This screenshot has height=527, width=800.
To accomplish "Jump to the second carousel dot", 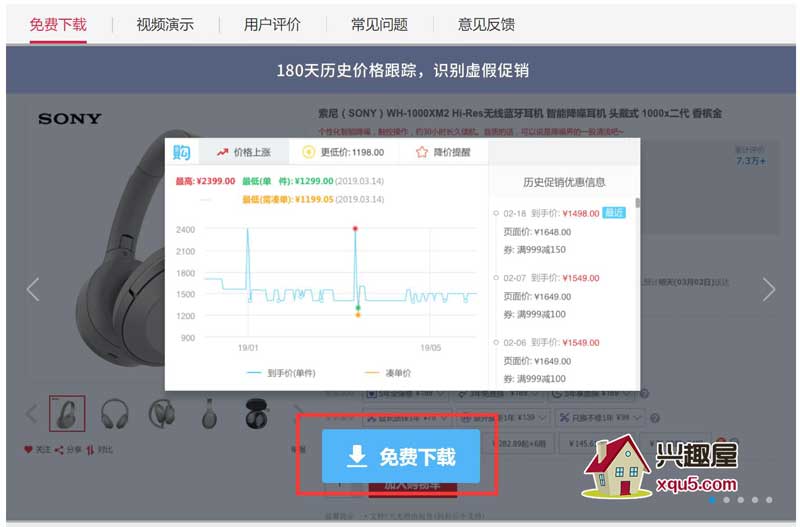I will 726,500.
